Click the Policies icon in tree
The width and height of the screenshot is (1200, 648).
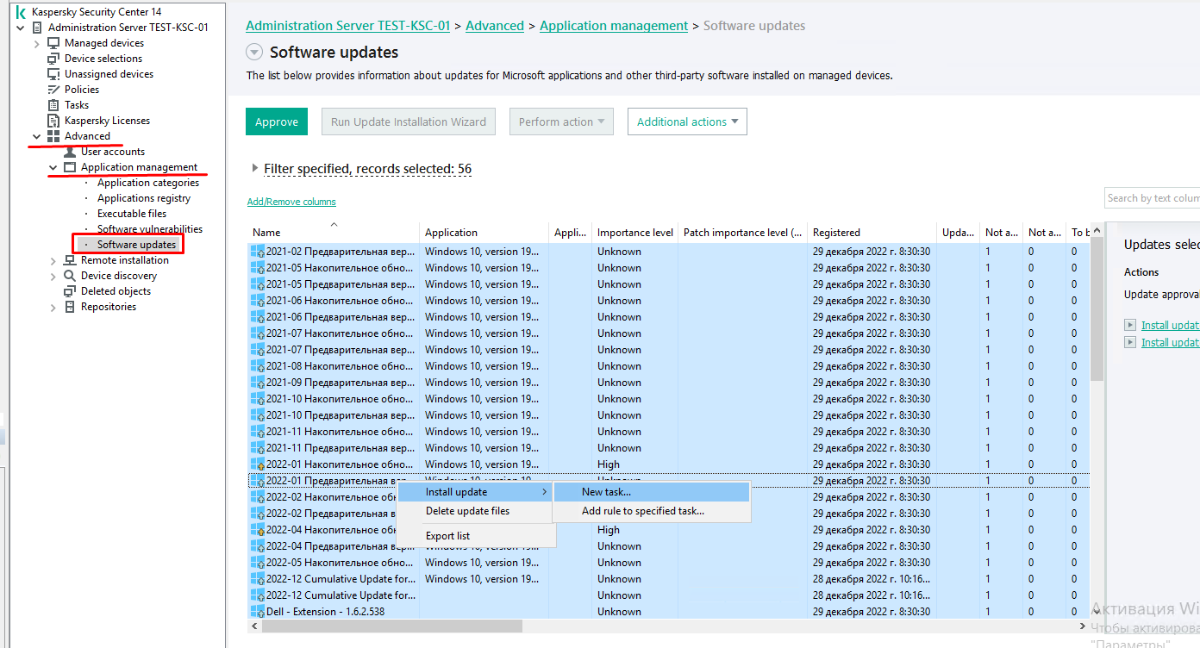tap(54, 89)
